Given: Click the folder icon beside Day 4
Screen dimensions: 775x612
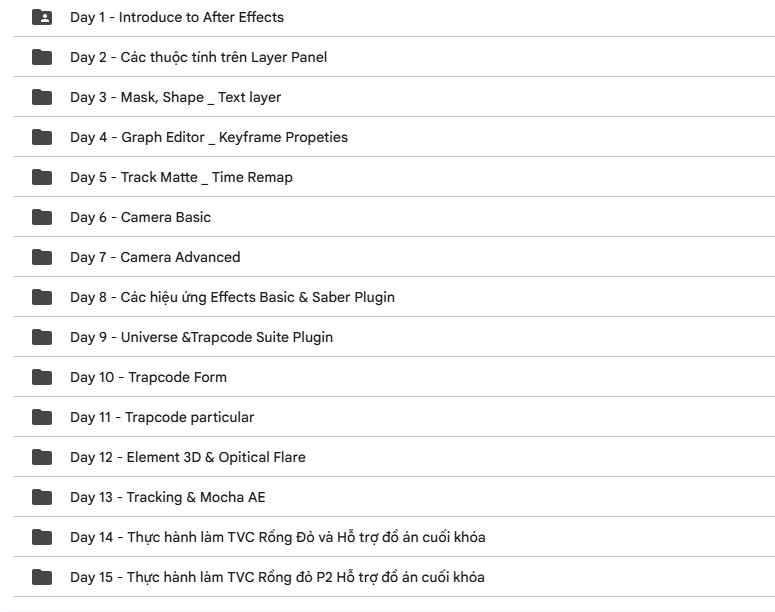Looking at the screenshot, I should 42,137.
